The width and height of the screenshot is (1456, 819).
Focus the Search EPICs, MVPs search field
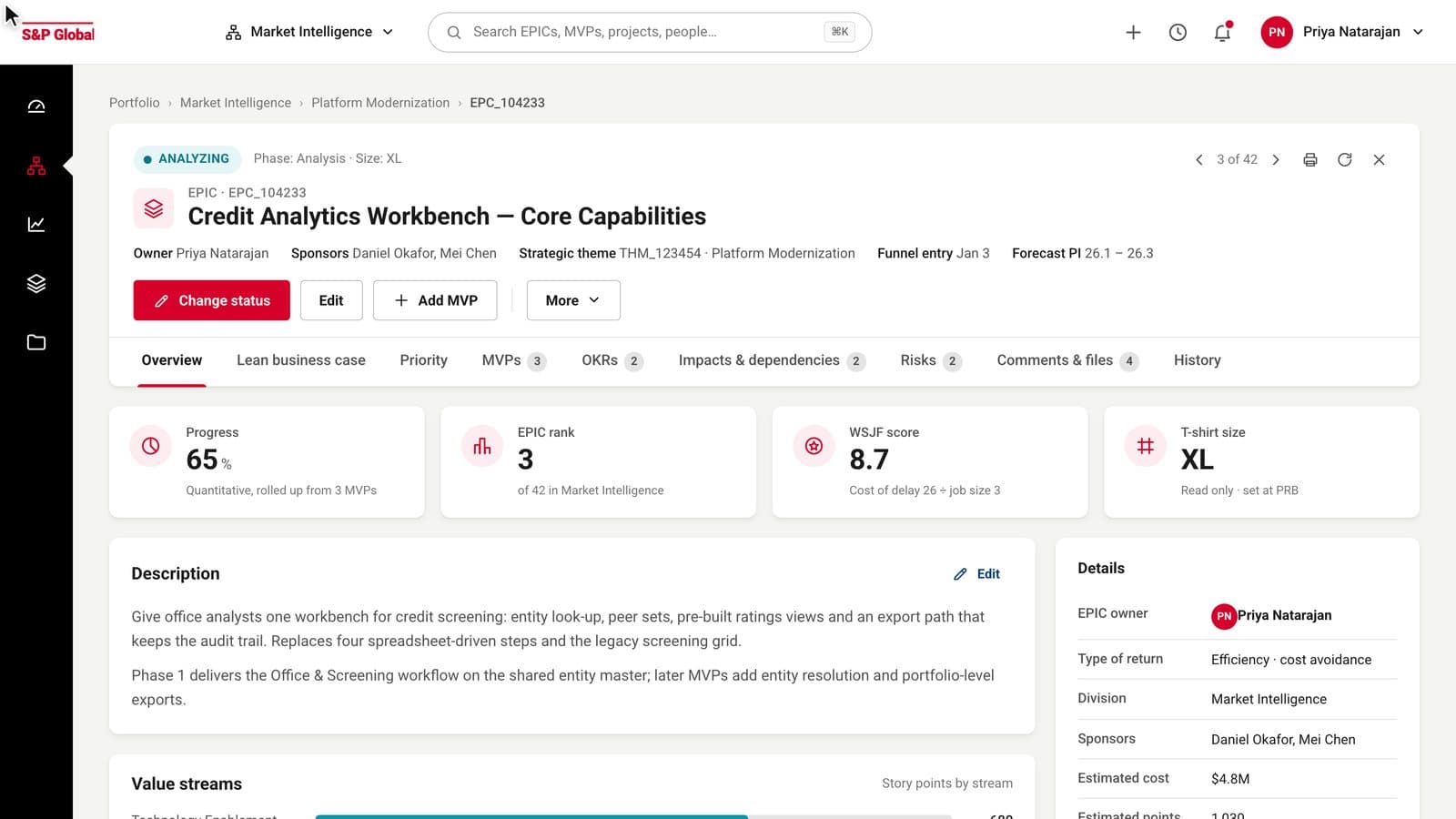(x=650, y=32)
